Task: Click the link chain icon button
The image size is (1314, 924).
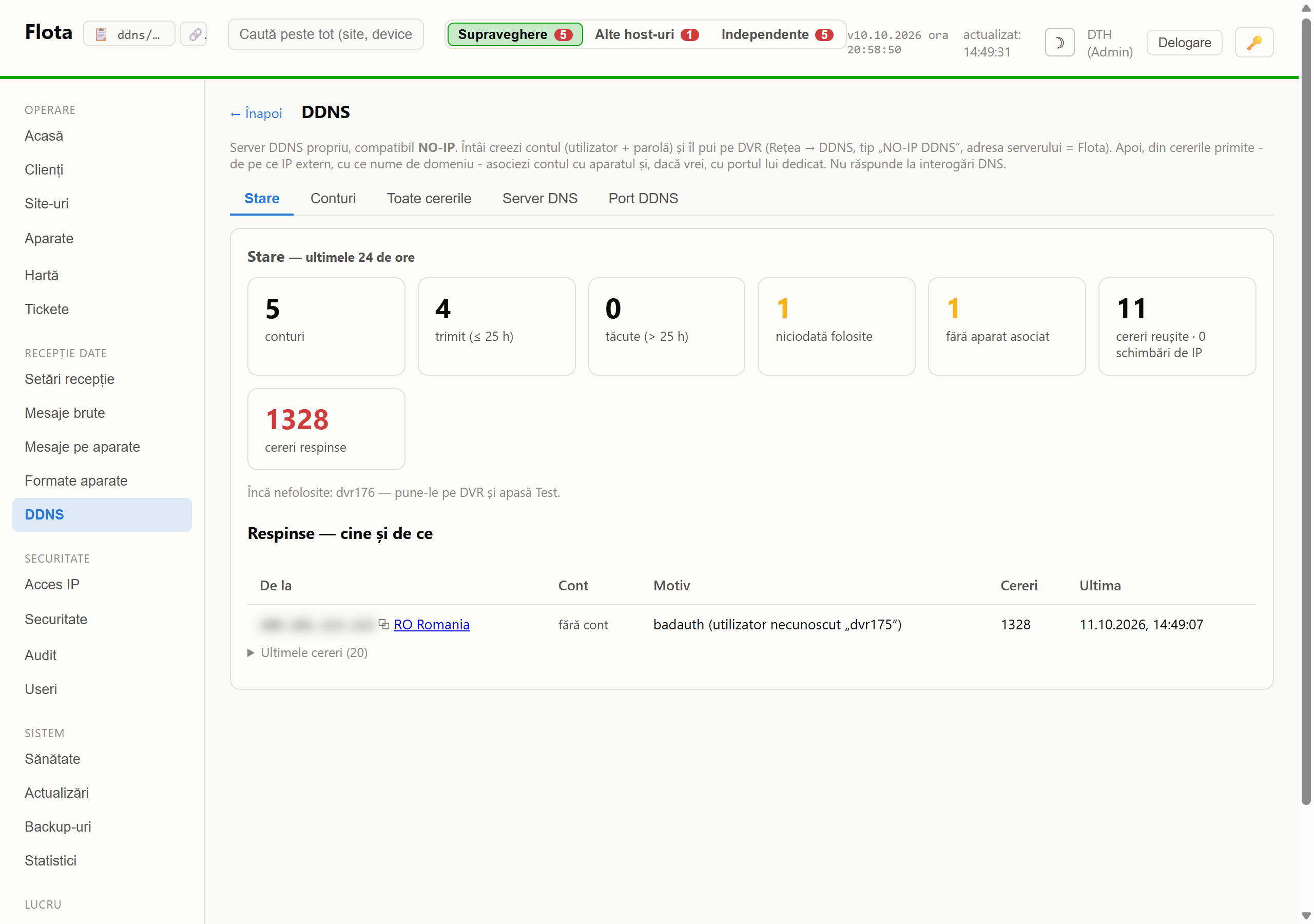Action: pyautogui.click(x=194, y=34)
